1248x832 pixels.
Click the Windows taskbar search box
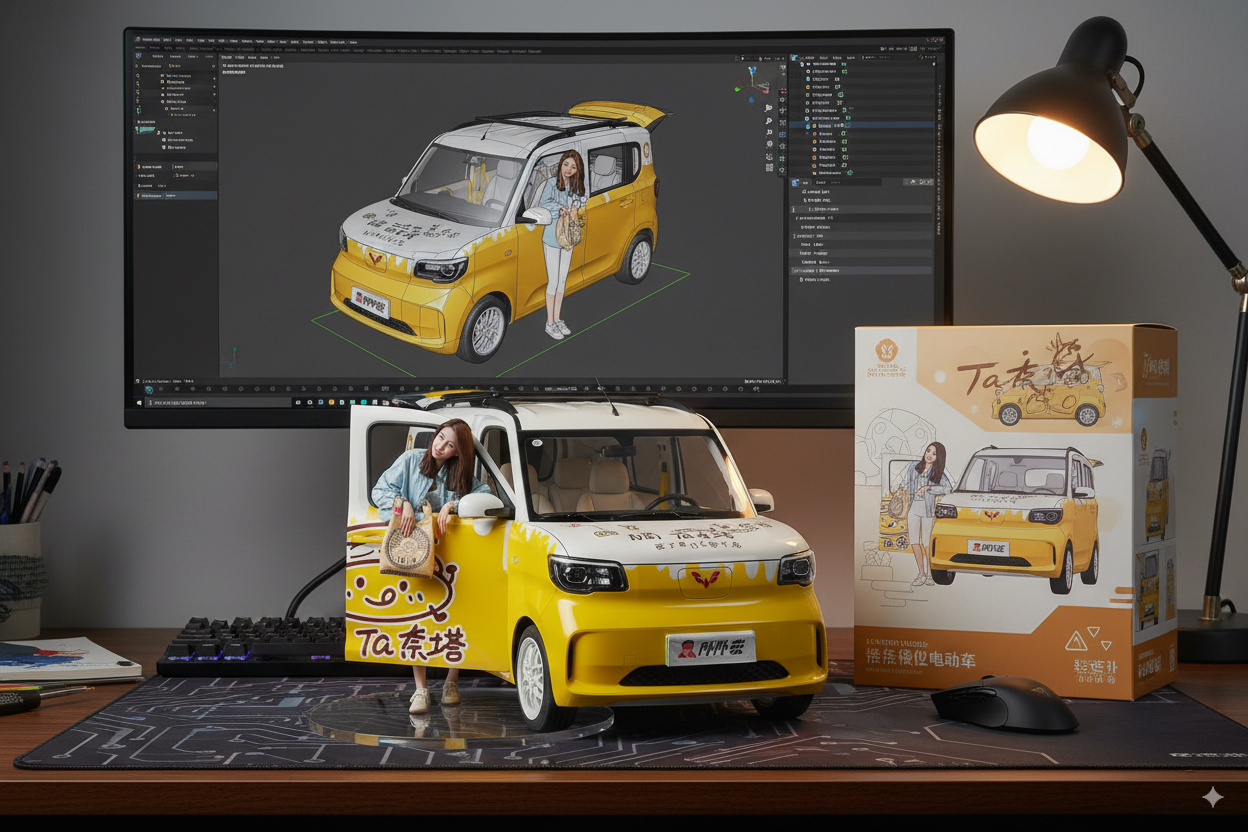click(x=218, y=402)
